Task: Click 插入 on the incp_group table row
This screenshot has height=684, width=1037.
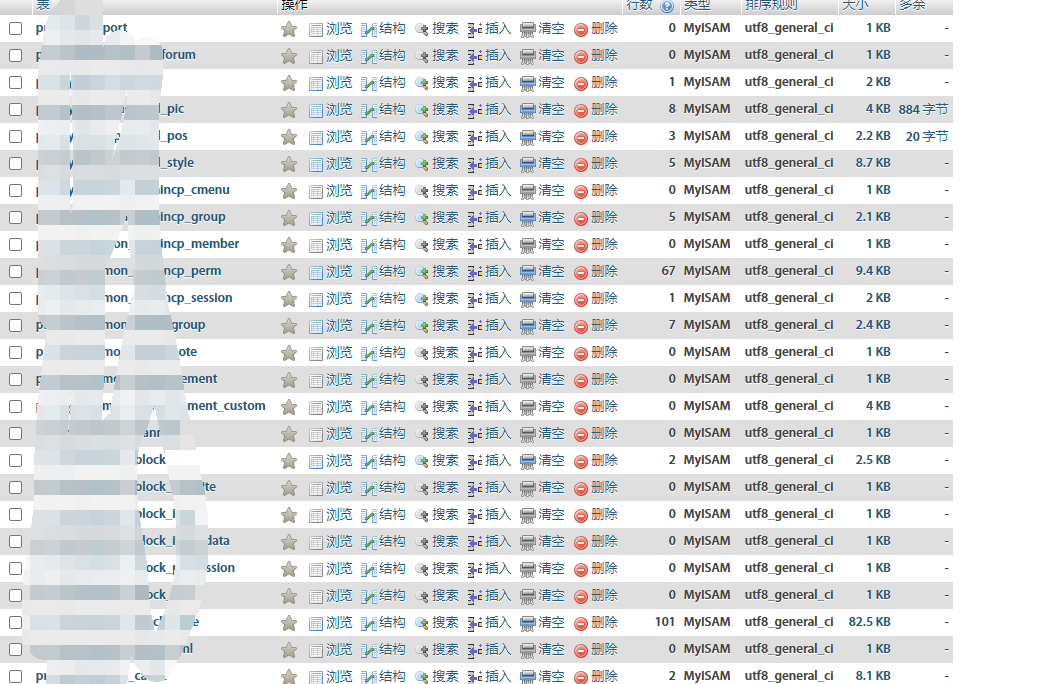Action: (489, 217)
